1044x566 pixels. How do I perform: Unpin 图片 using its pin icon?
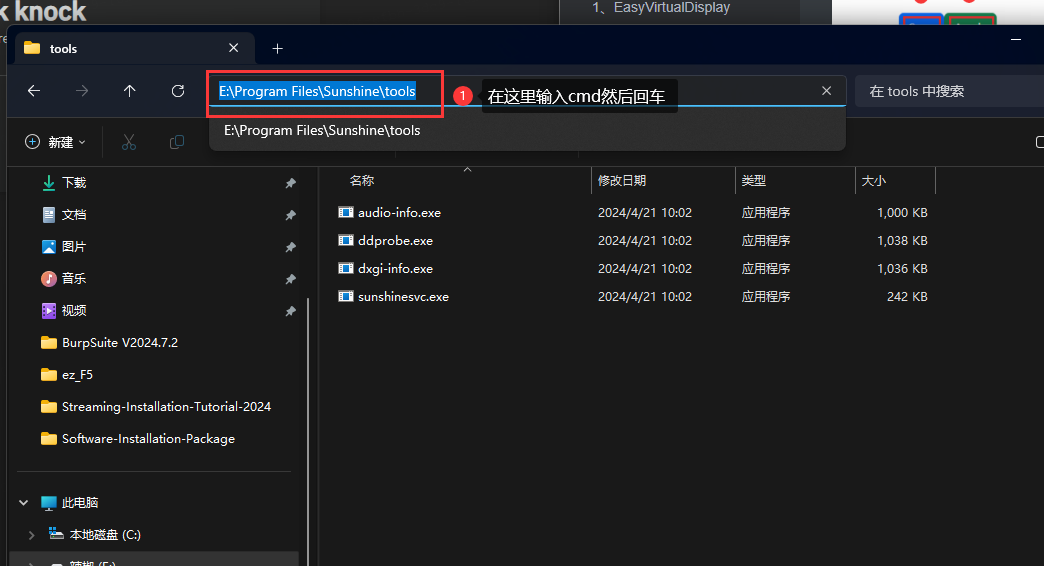pyautogui.click(x=290, y=247)
